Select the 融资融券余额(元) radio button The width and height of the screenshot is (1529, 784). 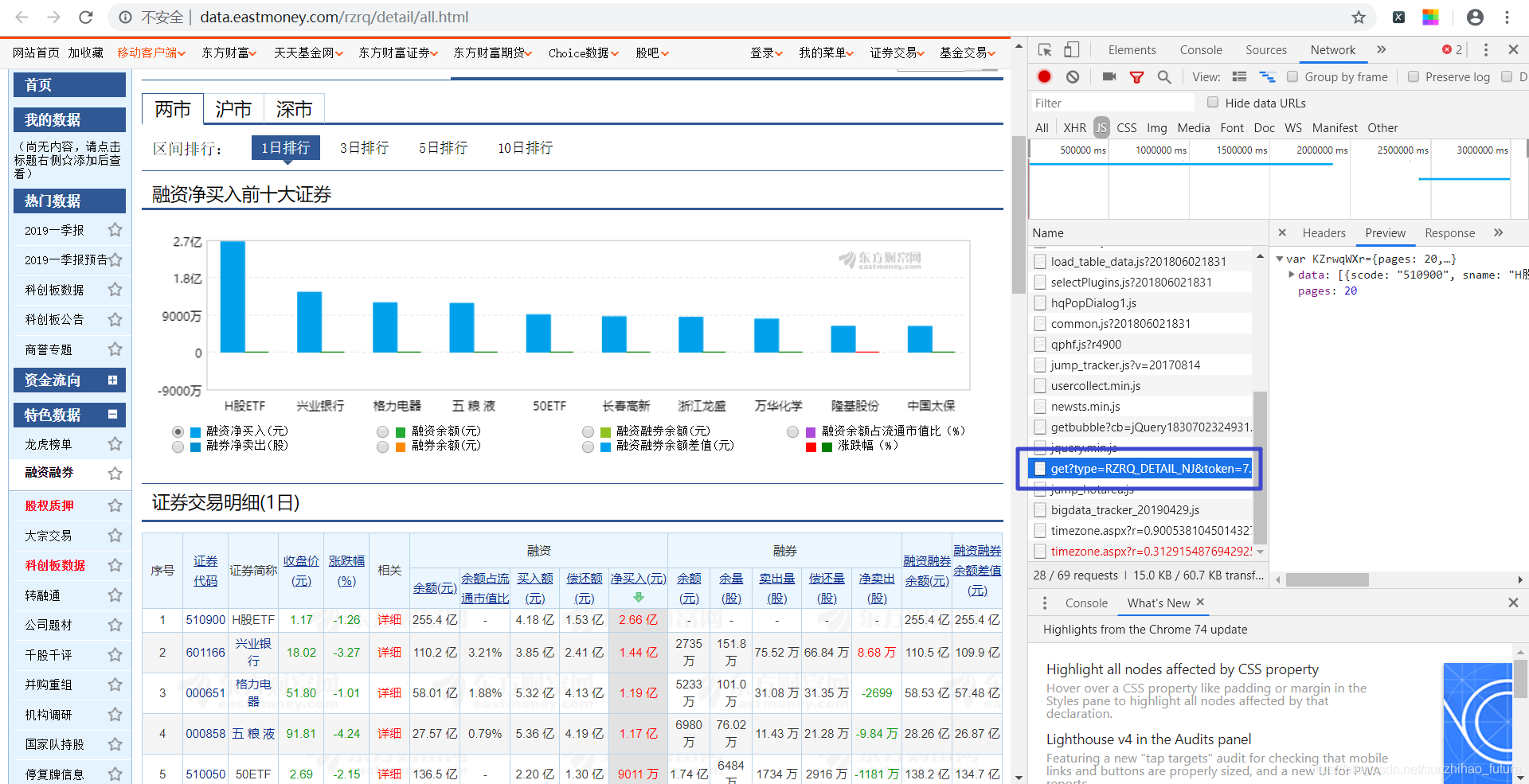(588, 431)
